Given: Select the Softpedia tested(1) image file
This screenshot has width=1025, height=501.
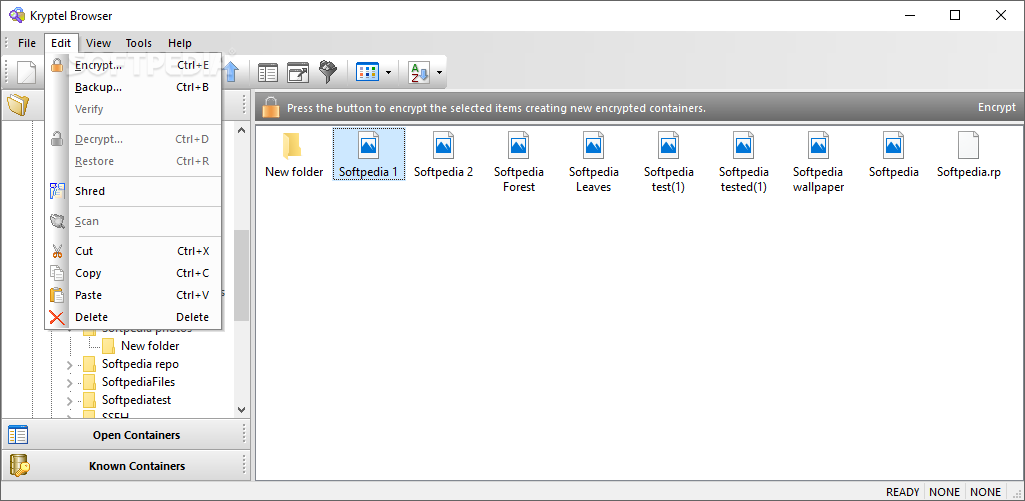Looking at the screenshot, I should pyautogui.click(x=744, y=162).
